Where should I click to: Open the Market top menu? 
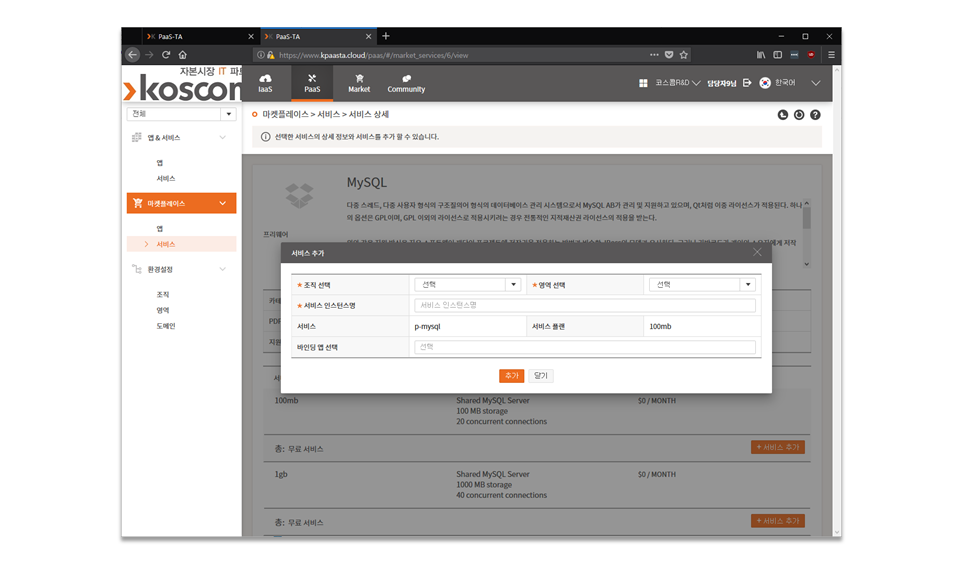click(359, 82)
